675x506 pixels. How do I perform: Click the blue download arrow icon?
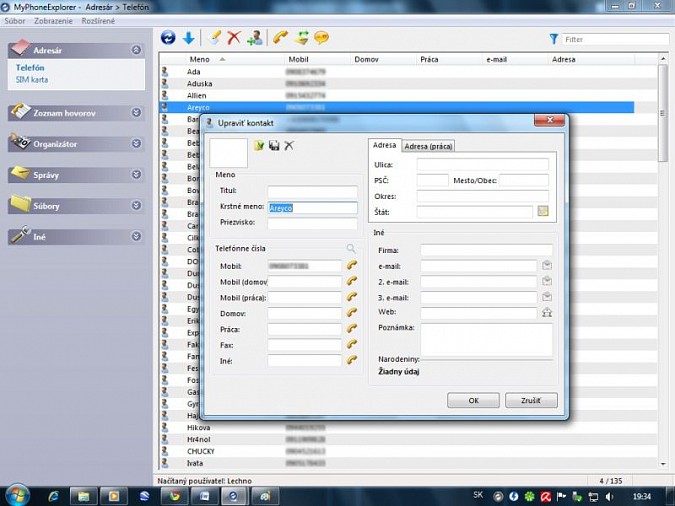[189, 38]
